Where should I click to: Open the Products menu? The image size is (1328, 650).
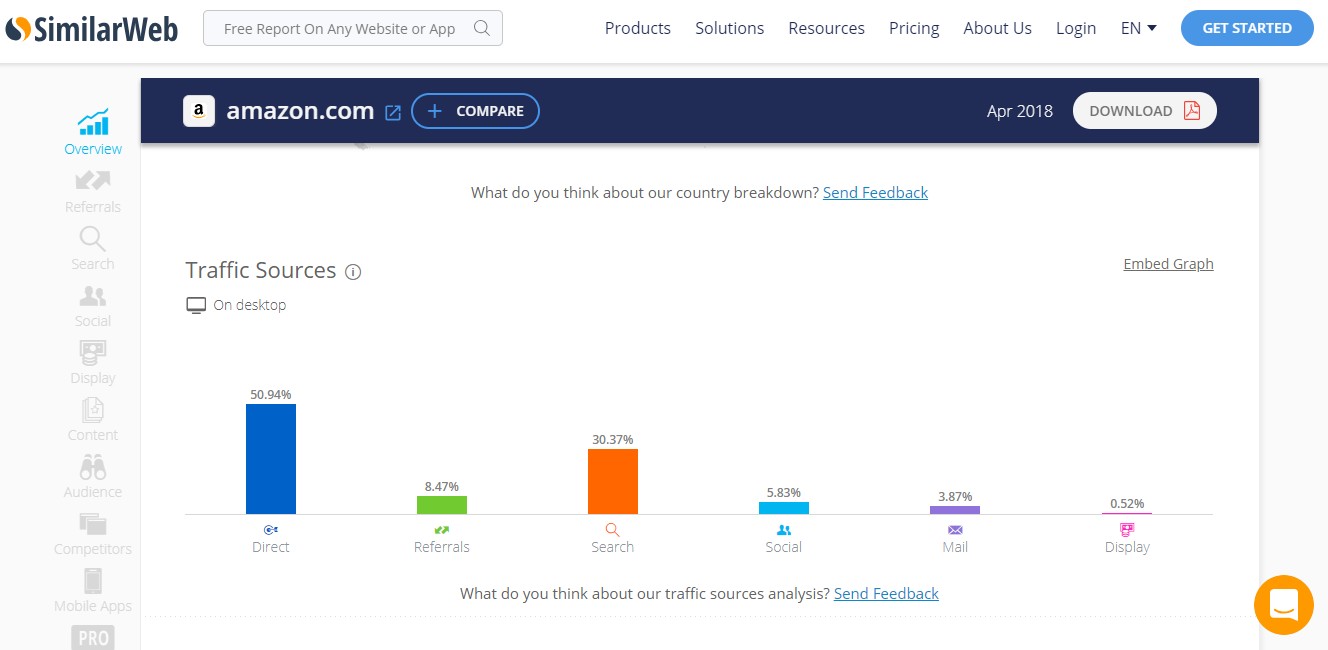[x=638, y=28]
